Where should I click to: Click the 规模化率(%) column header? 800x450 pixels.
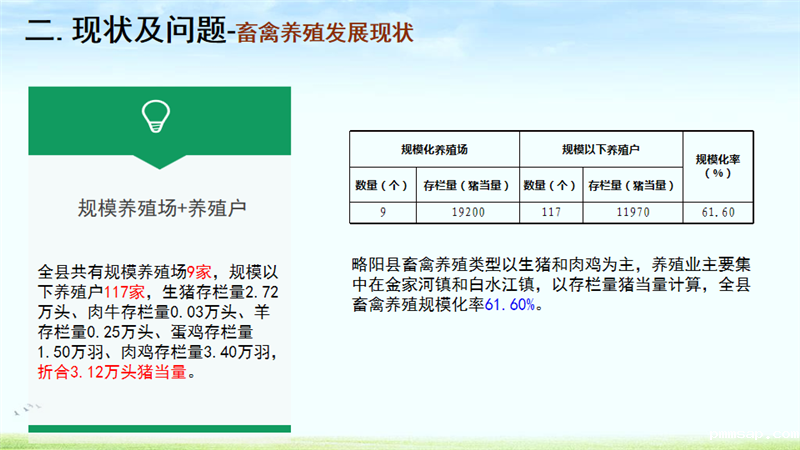(x=715, y=166)
